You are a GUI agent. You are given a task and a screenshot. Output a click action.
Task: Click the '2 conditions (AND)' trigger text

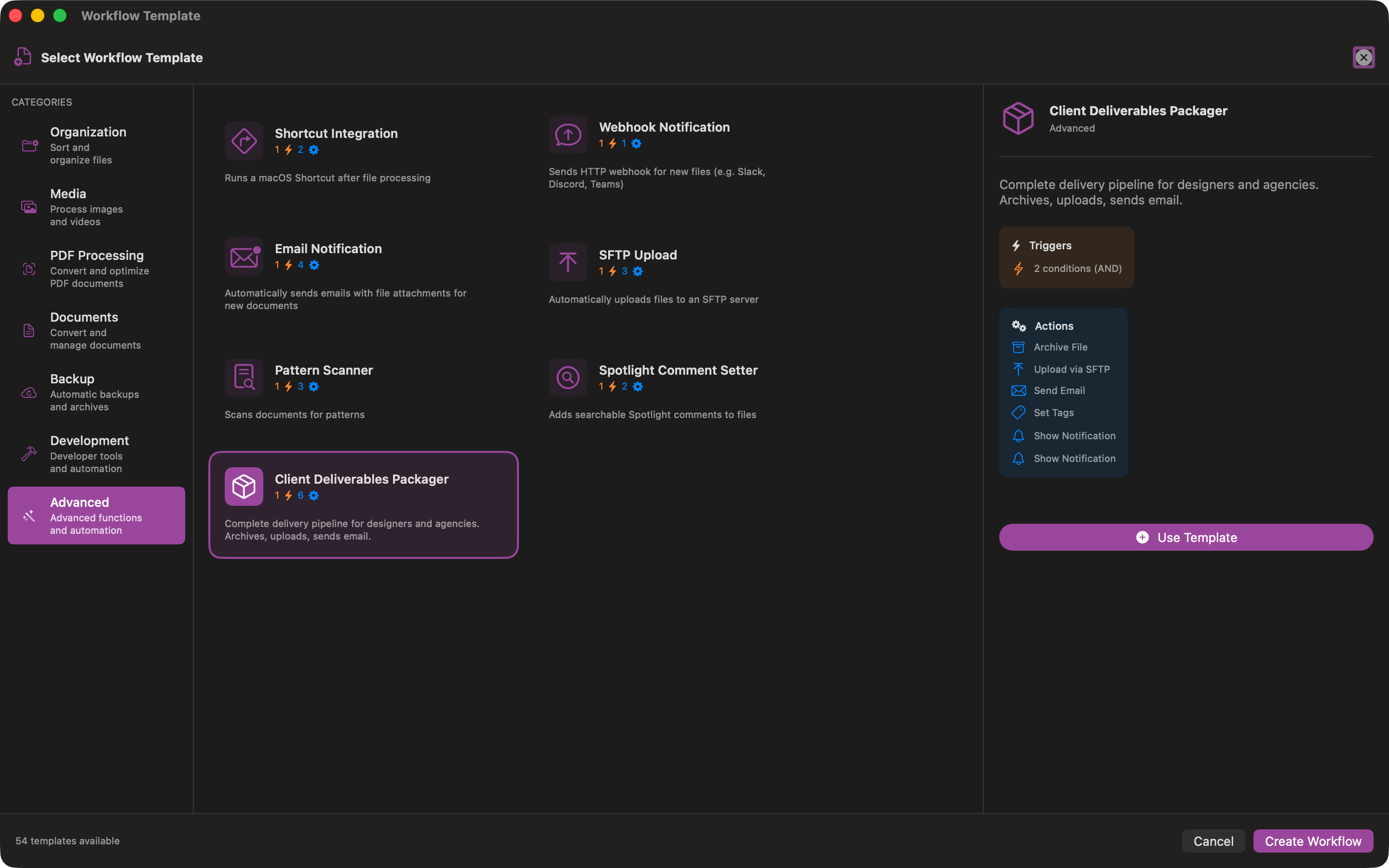pyautogui.click(x=1077, y=269)
